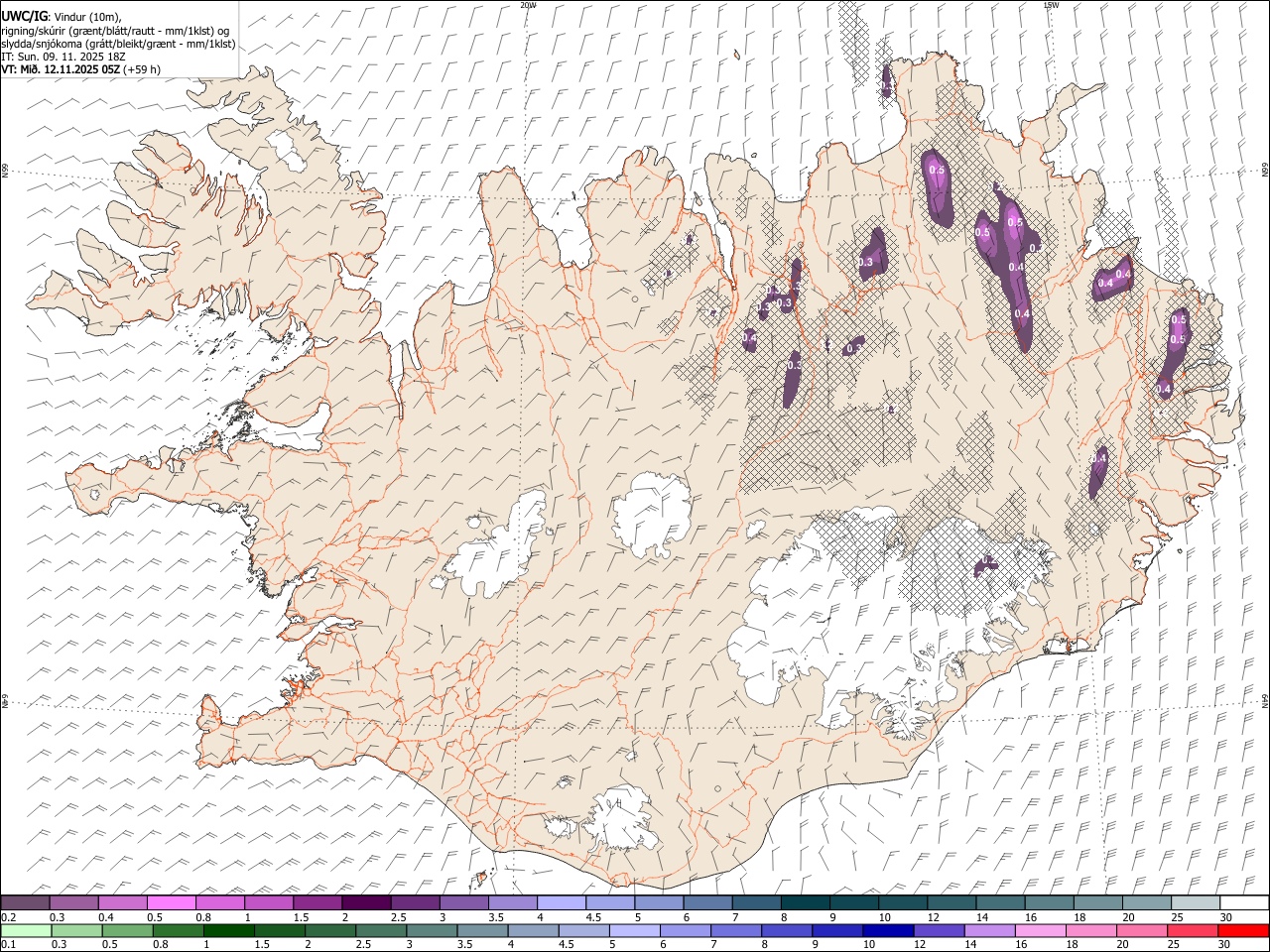Select the darkest purple swatch labeled 2 in the upper row
Screen dimensions: 1270x952
click(x=365, y=902)
